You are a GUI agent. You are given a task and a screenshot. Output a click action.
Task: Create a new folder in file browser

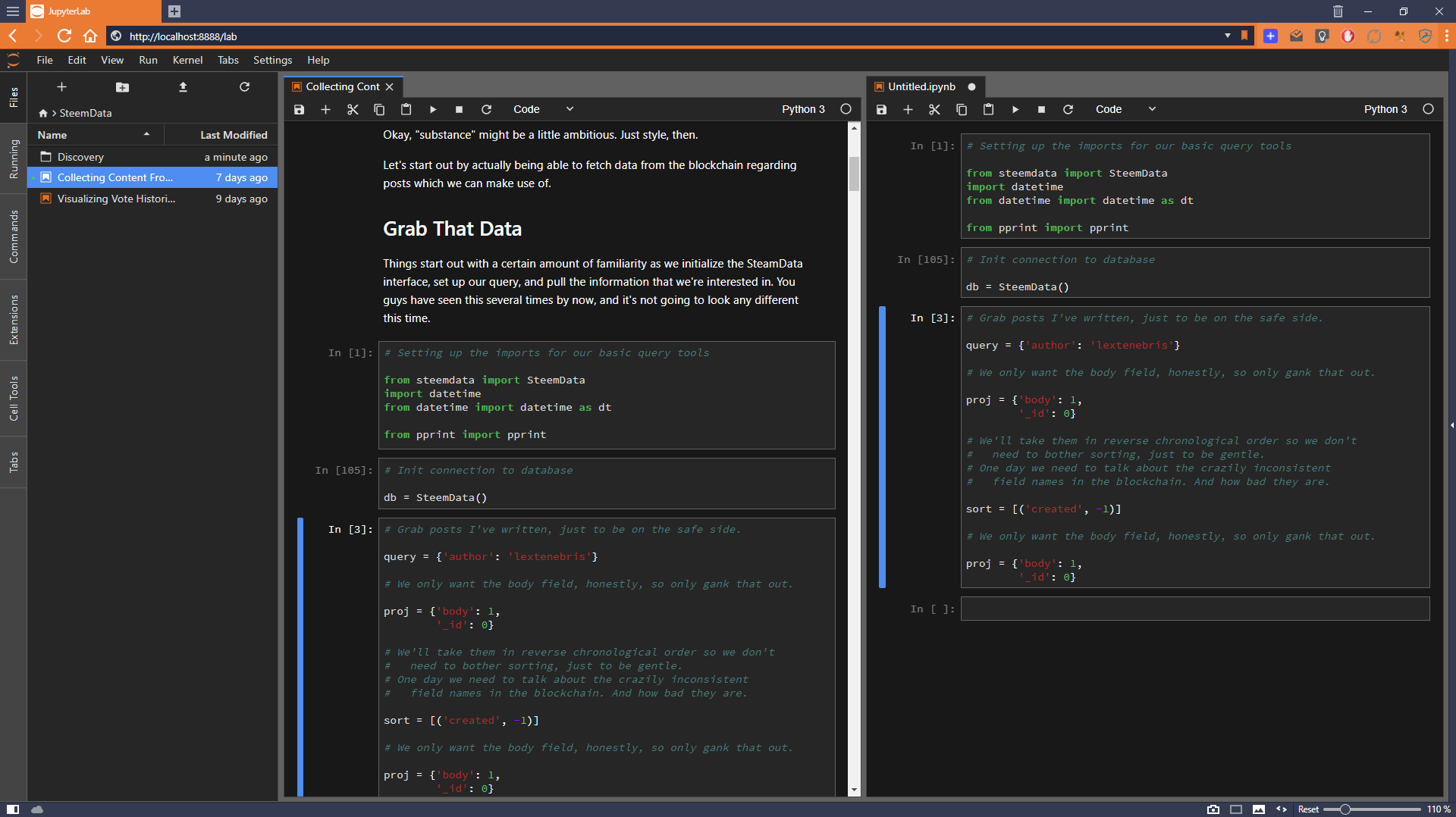coord(122,87)
